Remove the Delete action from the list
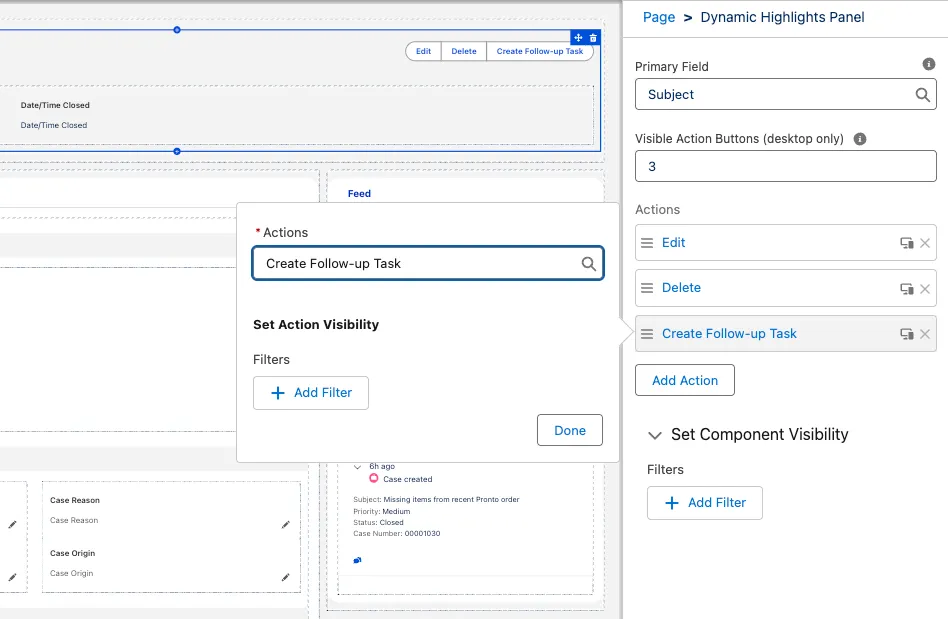This screenshot has width=948, height=619. pyautogui.click(x=925, y=288)
